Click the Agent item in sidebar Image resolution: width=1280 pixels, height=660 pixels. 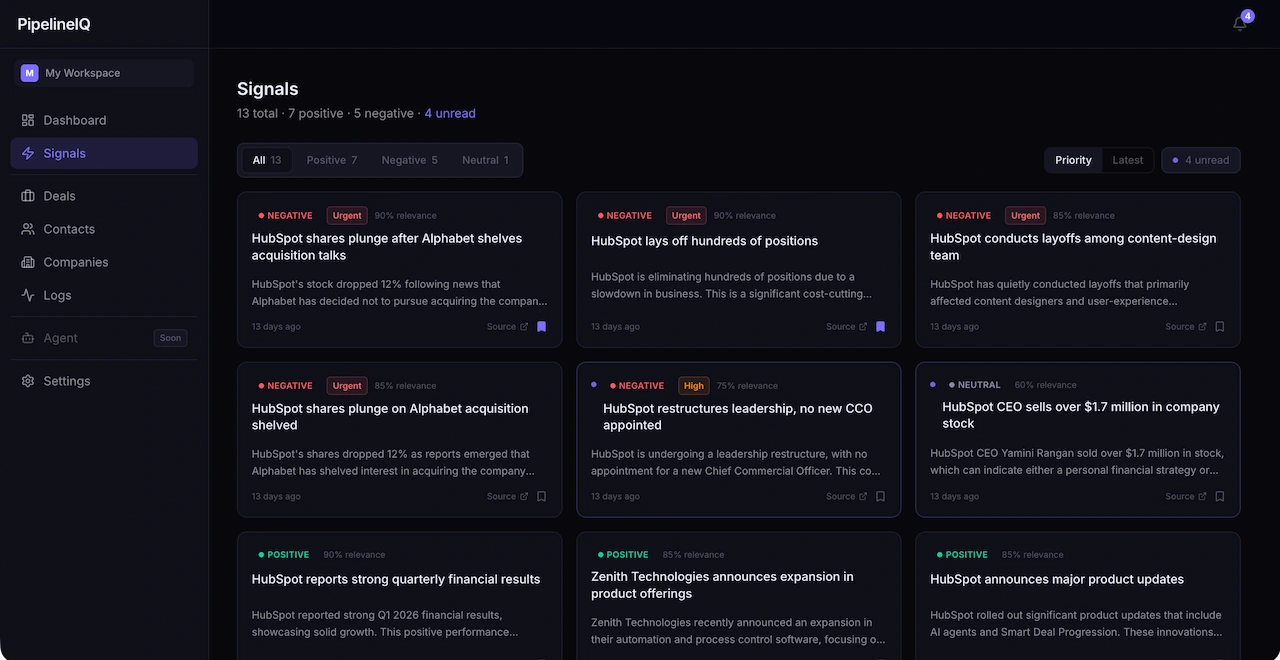pos(104,338)
